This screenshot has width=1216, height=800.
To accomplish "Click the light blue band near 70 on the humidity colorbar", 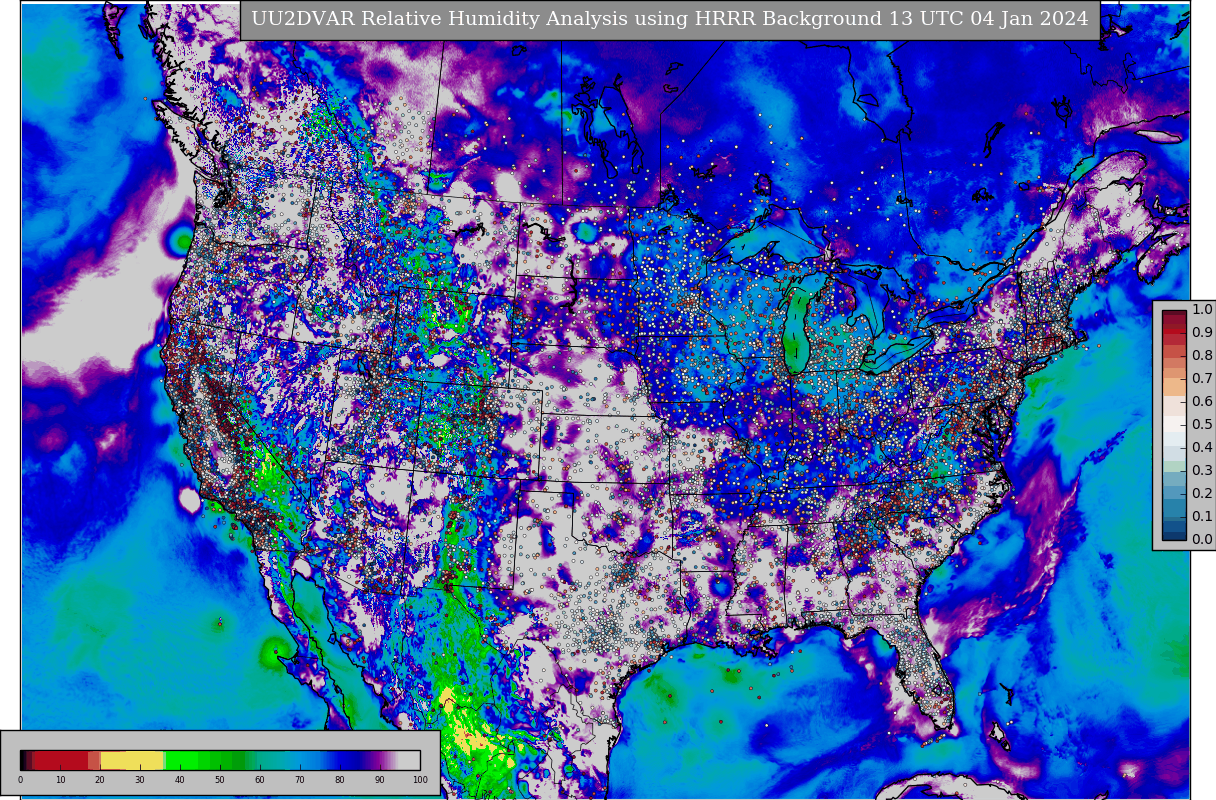I will pyautogui.click(x=303, y=760).
